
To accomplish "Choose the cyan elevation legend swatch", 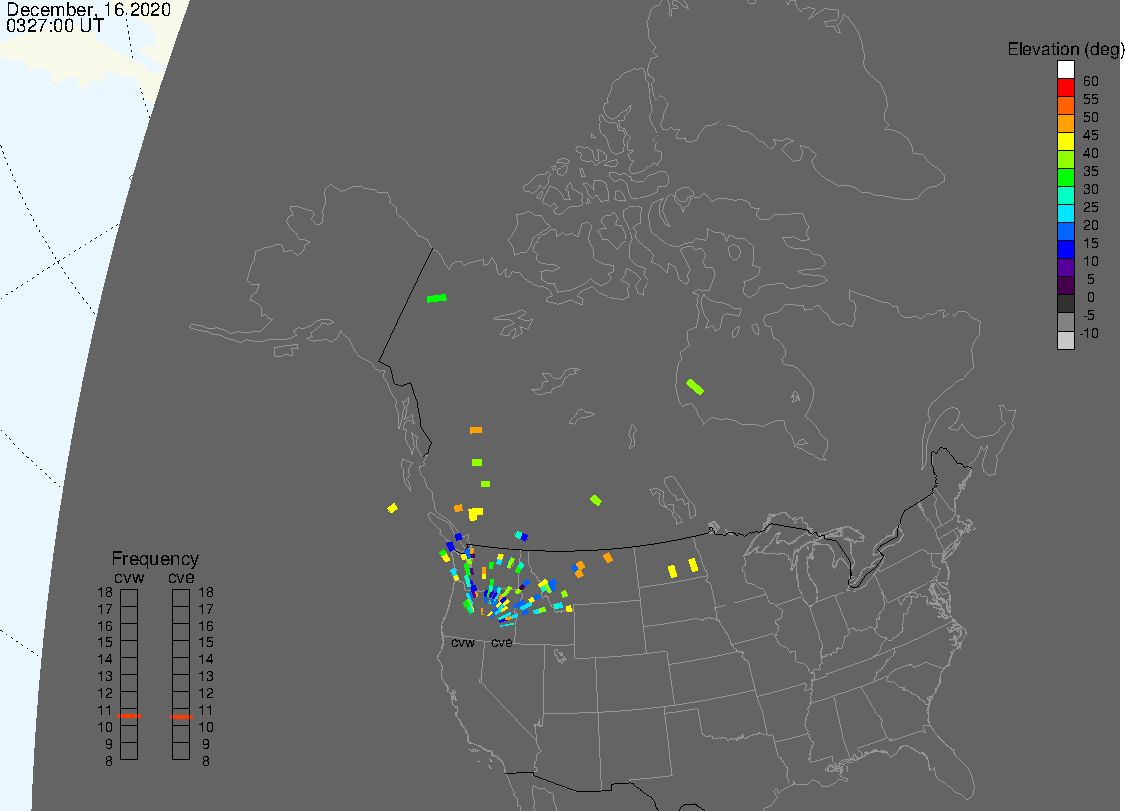I will point(1065,213).
